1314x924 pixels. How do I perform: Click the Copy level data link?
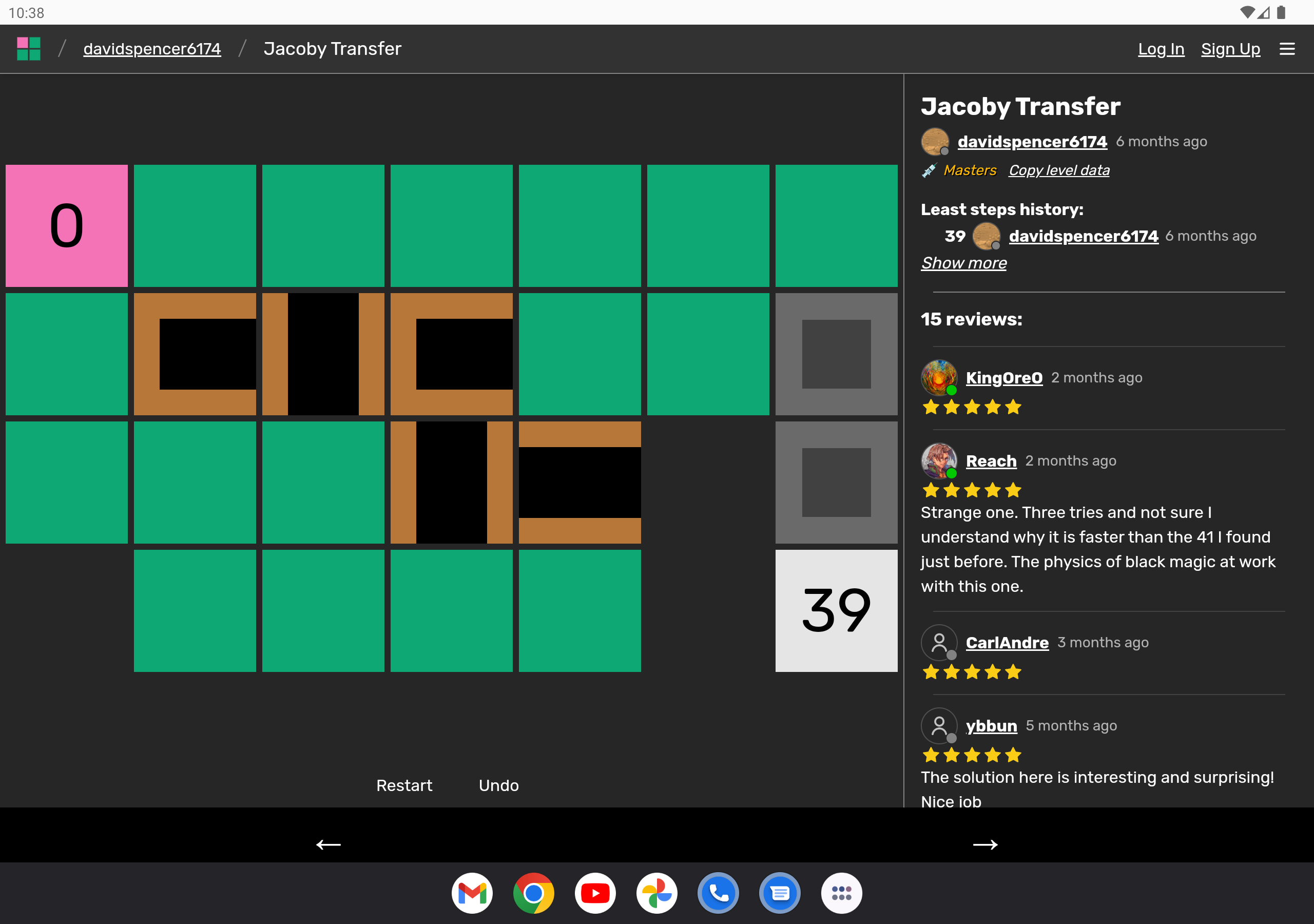[x=1059, y=170]
